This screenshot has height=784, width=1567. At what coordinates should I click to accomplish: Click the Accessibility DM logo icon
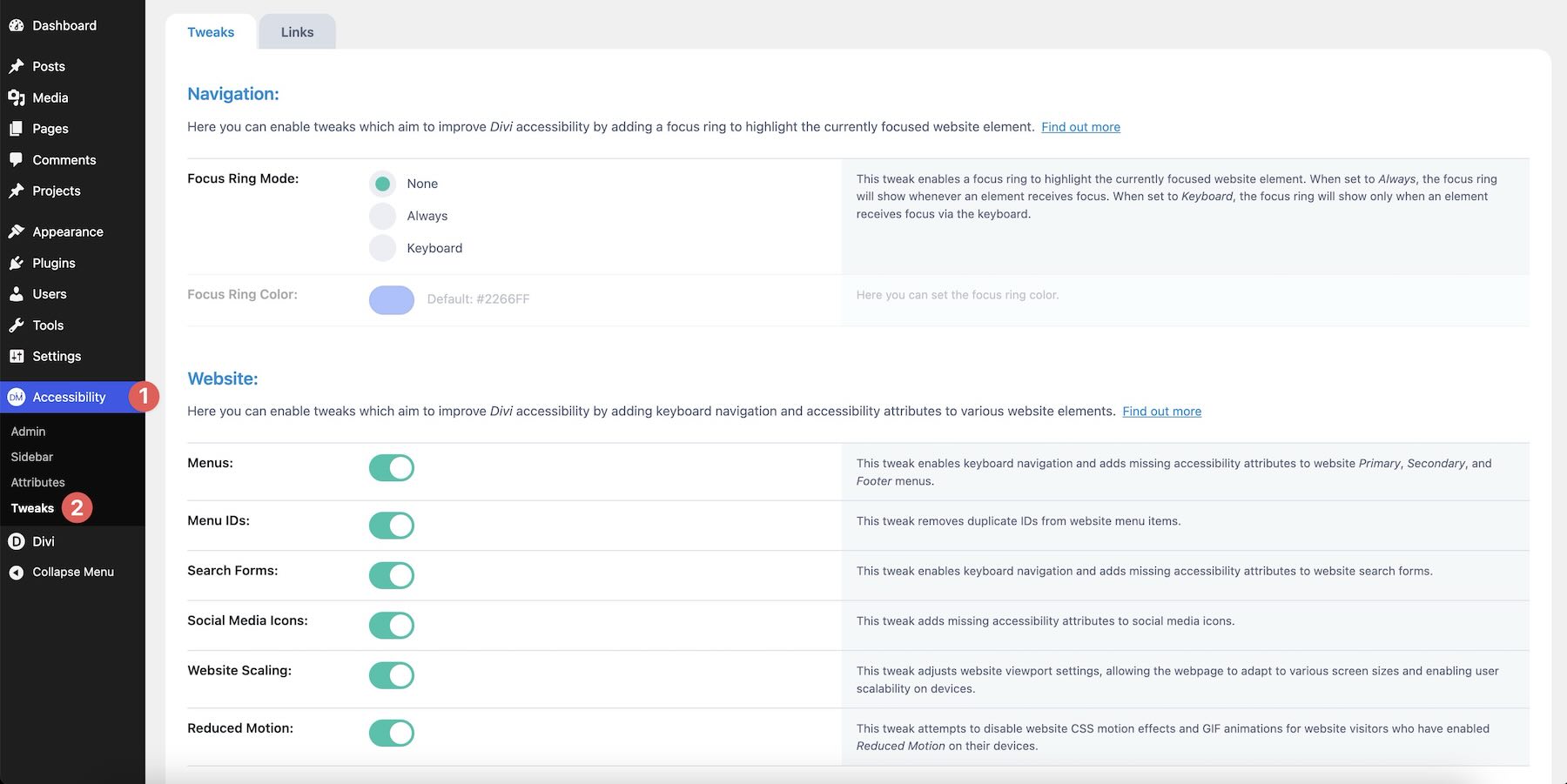pyautogui.click(x=17, y=397)
